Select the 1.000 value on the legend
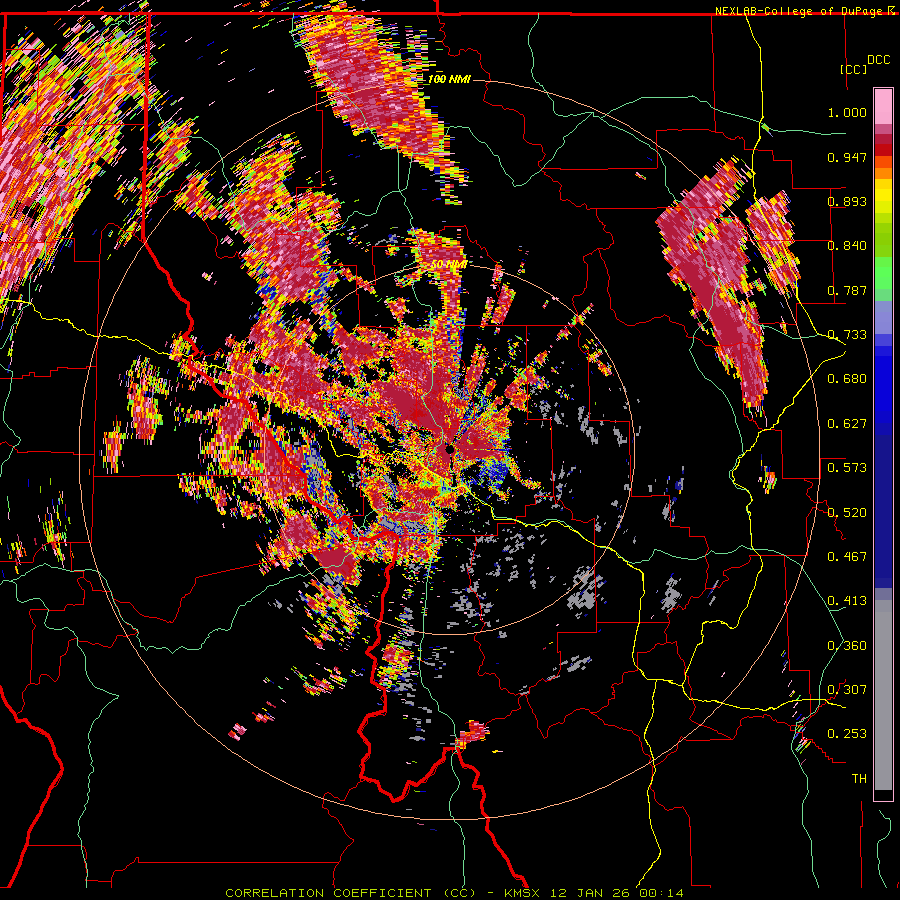This screenshot has width=900, height=900. [x=847, y=112]
